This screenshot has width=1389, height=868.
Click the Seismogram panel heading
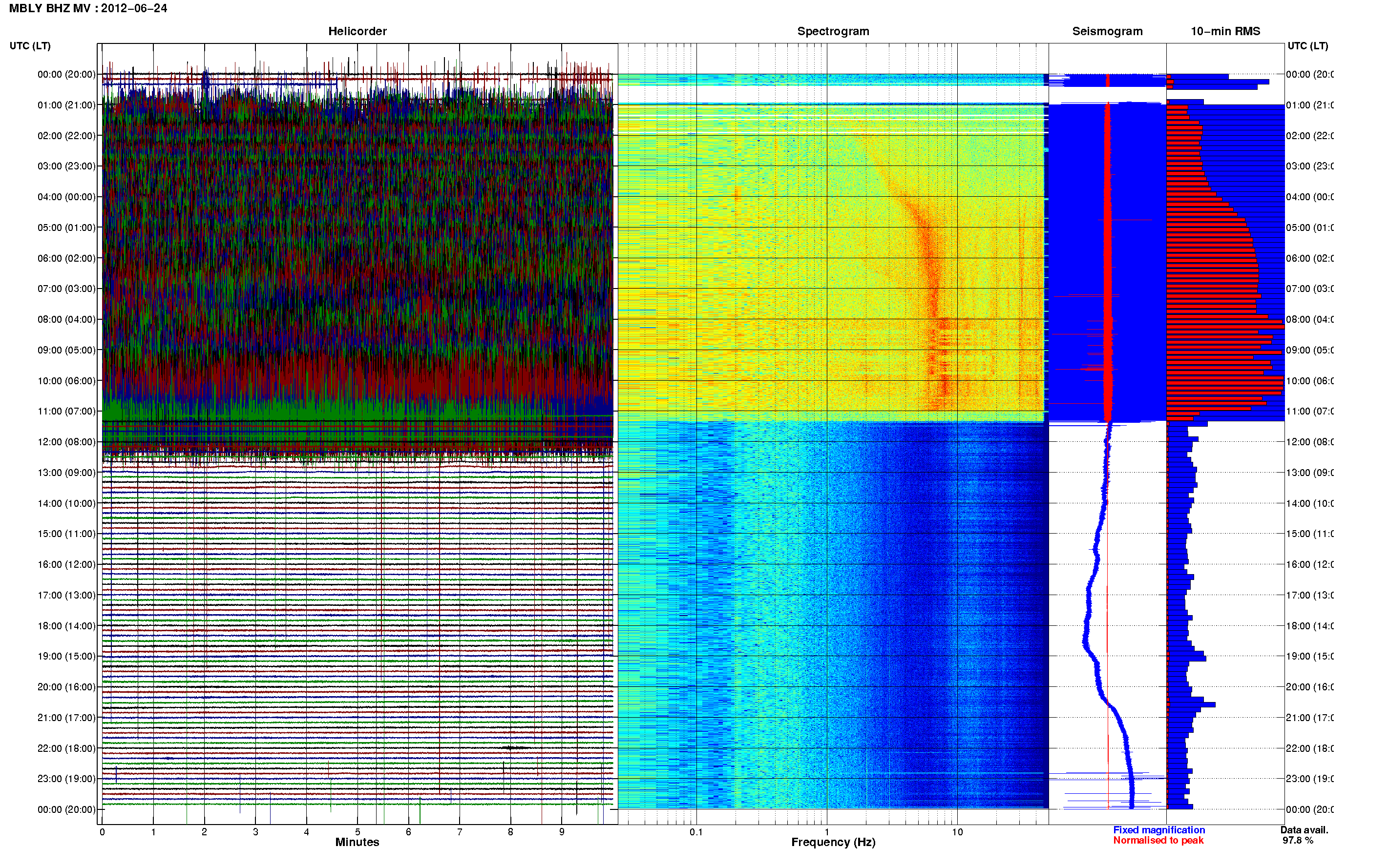(1107, 32)
